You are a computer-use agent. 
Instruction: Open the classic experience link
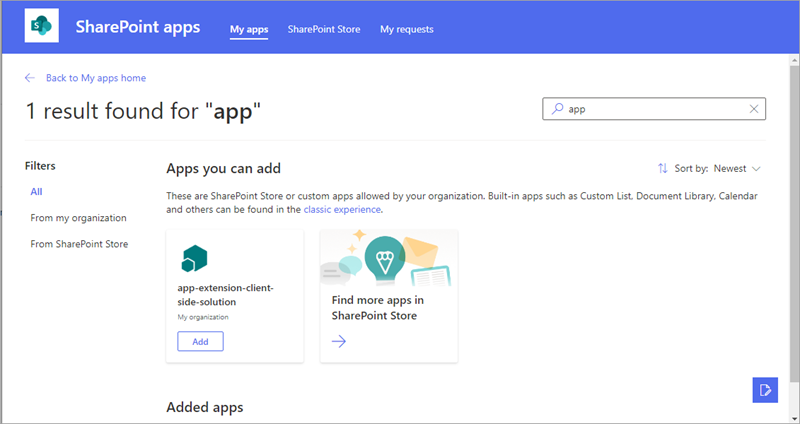pyautogui.click(x=342, y=209)
